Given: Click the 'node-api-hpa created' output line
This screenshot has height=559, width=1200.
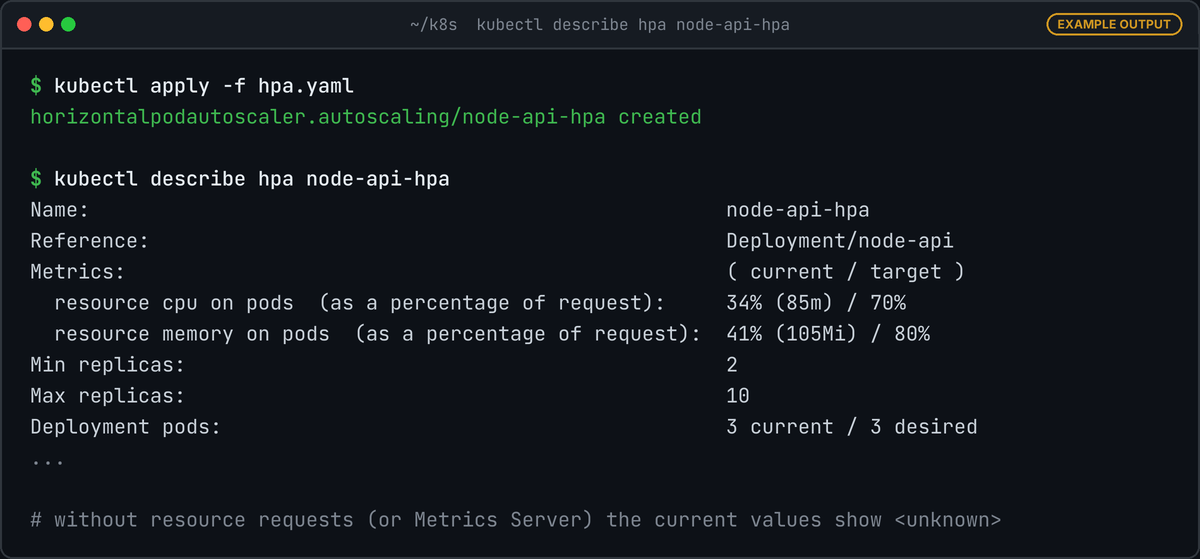Looking at the screenshot, I should [366, 117].
